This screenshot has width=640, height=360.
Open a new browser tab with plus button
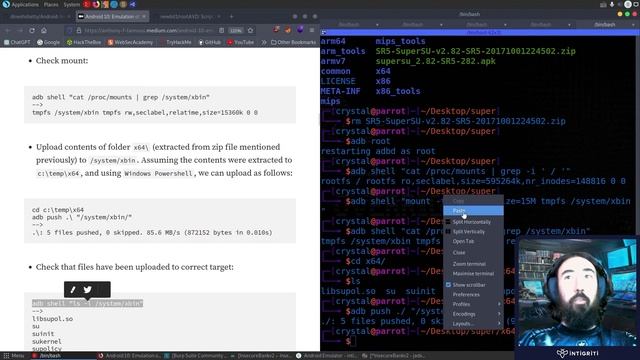click(231, 16)
